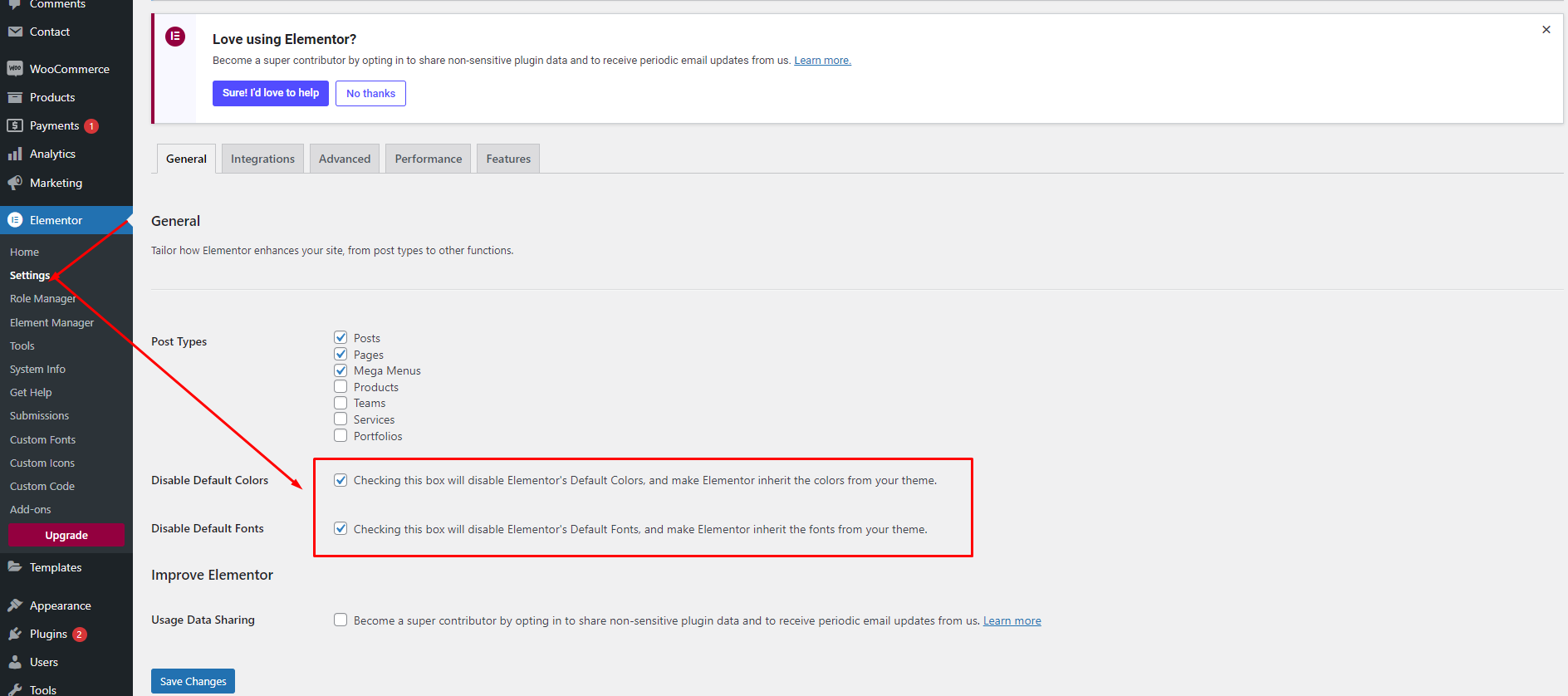Open Products via its sidebar icon
1568x696 pixels.
(x=15, y=97)
